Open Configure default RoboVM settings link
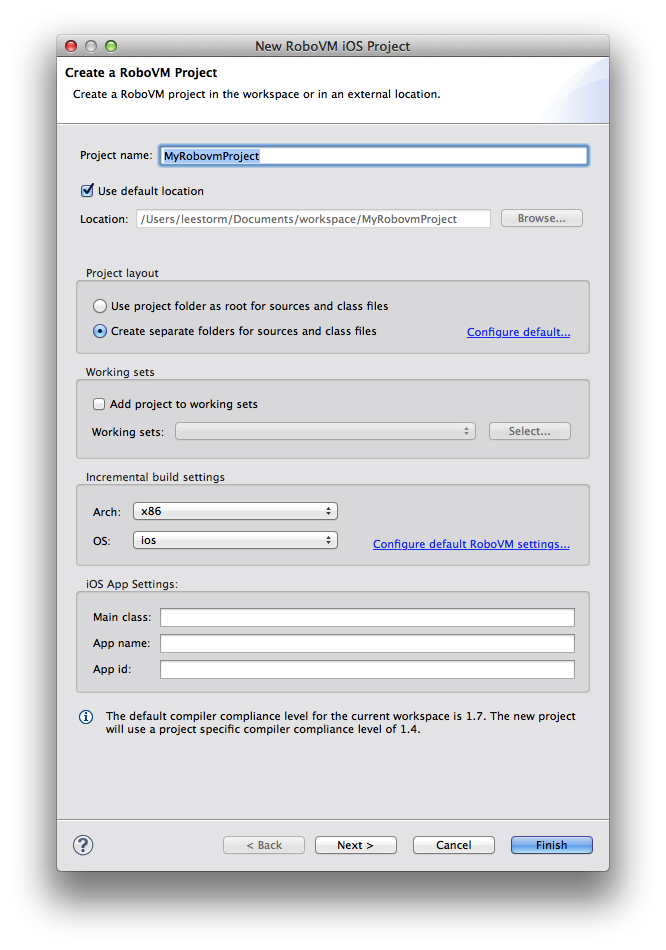The image size is (666, 950). [471, 544]
